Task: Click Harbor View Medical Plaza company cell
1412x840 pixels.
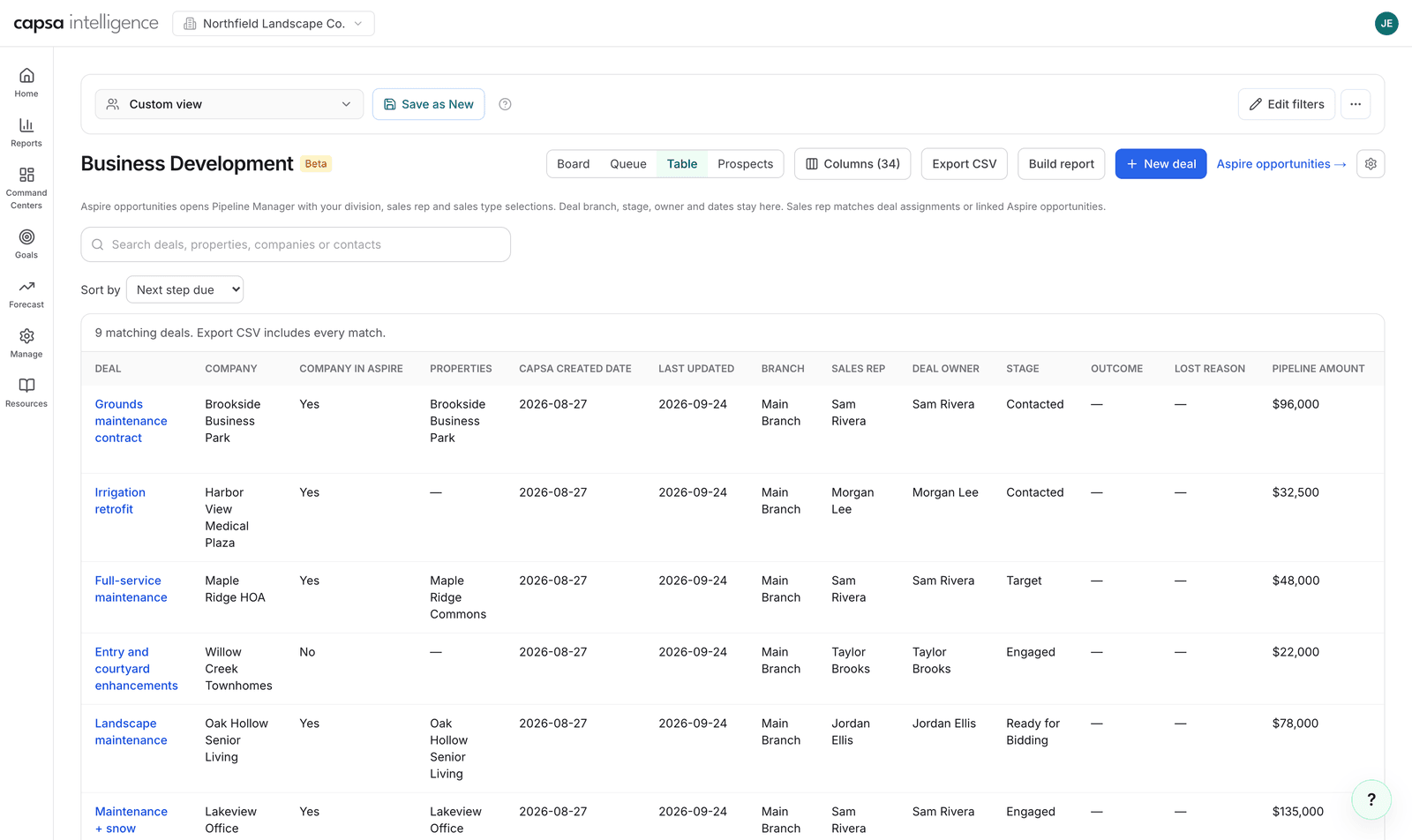Action: (x=227, y=518)
